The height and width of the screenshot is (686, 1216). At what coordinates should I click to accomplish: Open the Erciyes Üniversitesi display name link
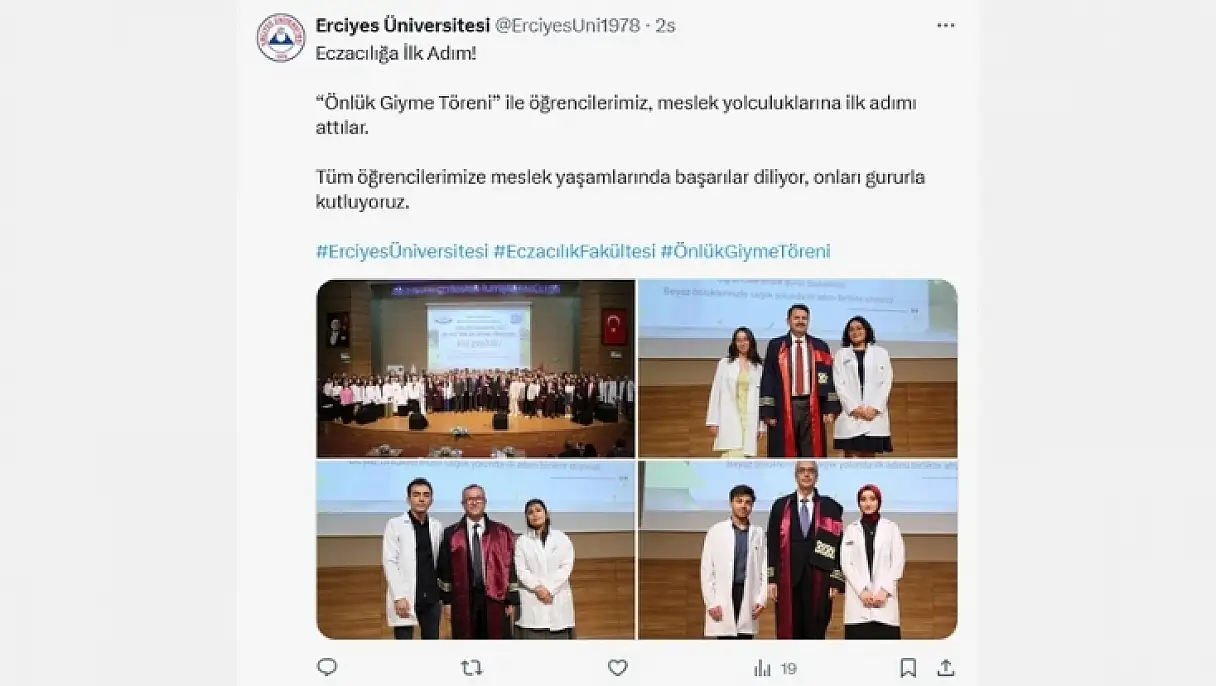402,25
